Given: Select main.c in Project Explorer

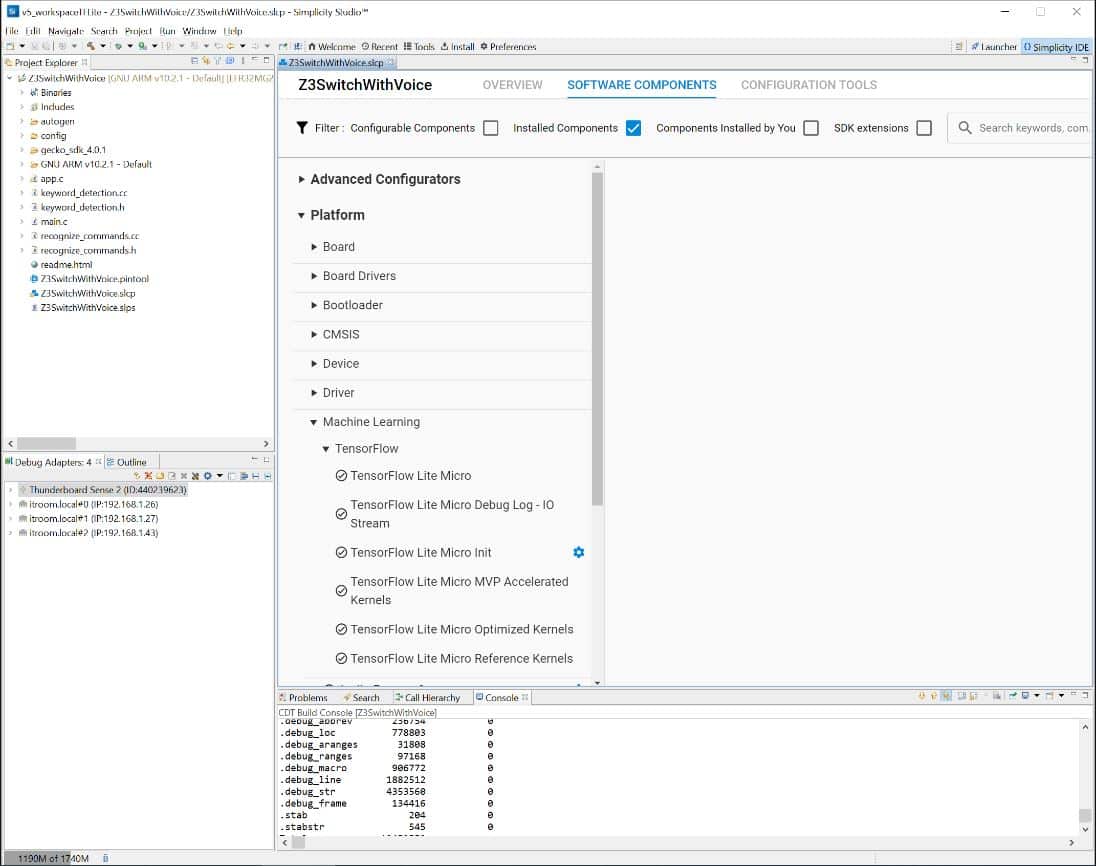Looking at the screenshot, I should click(53, 222).
